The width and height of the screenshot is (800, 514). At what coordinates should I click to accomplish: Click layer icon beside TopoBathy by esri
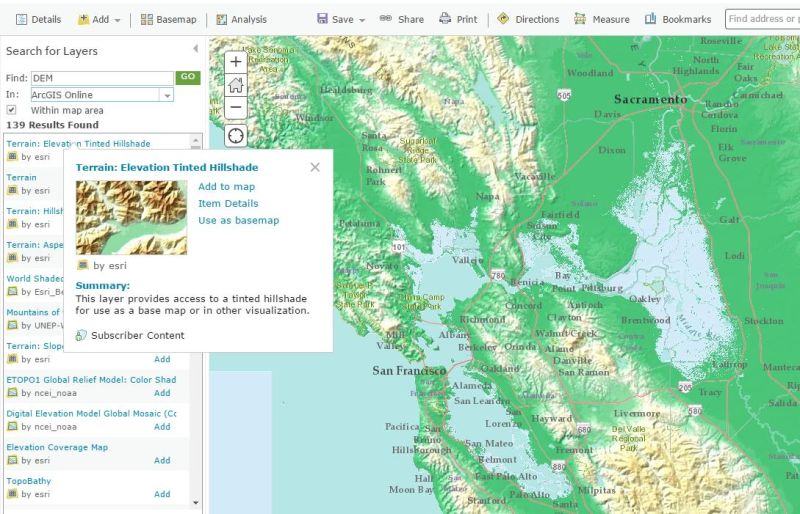(x=12, y=494)
